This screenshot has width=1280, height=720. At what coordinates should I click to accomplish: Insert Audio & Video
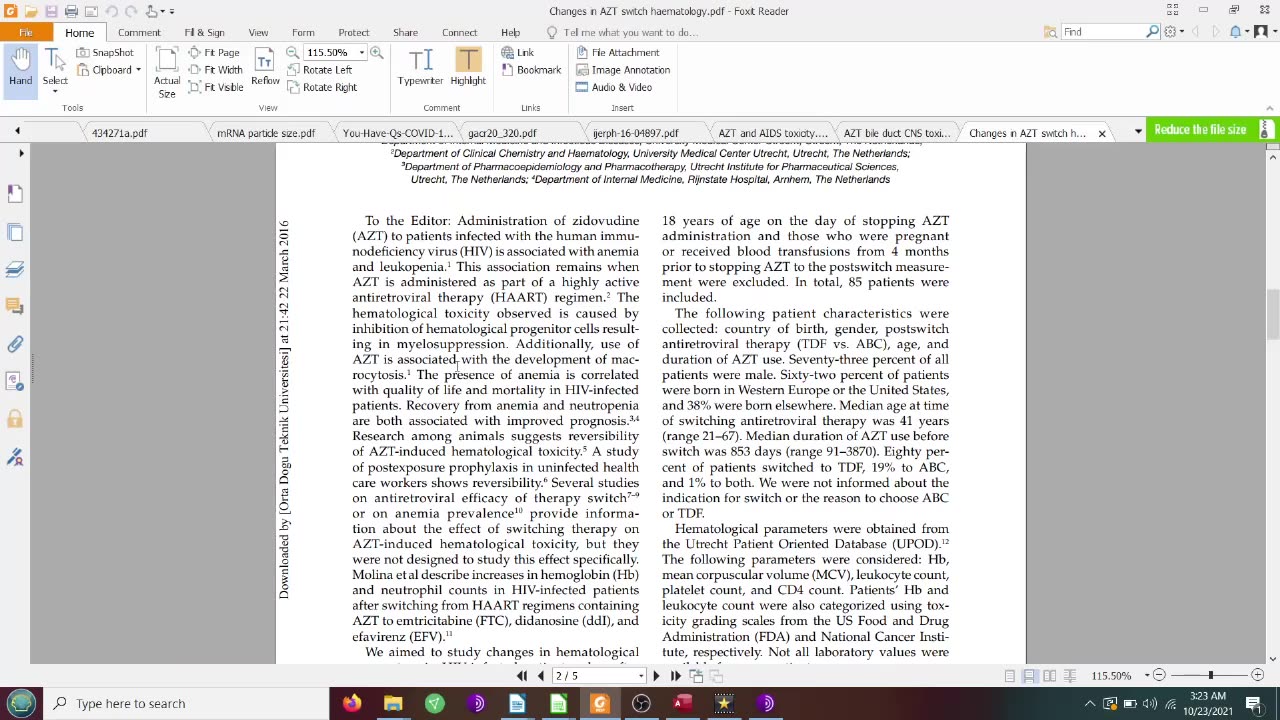coord(613,87)
